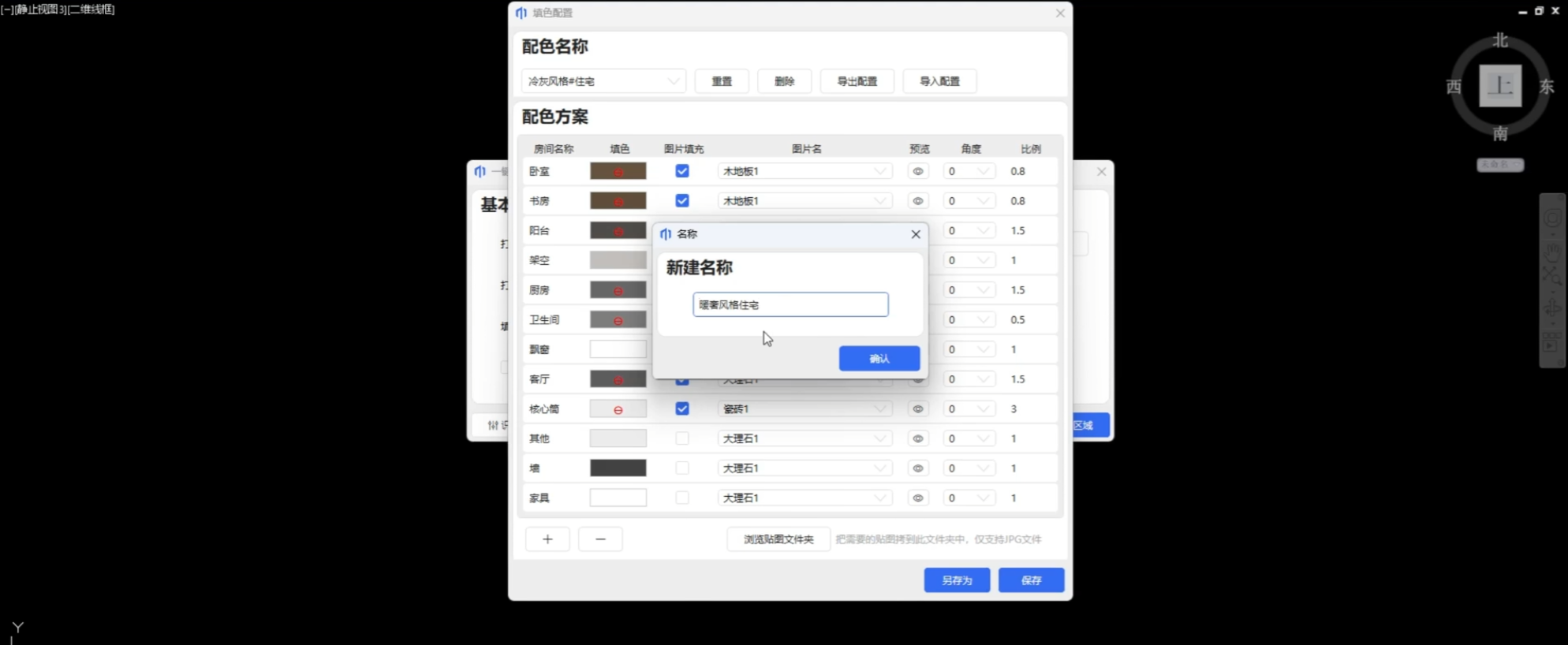The height and width of the screenshot is (645, 1568).
Task: Remove a room row with minus button
Action: pos(600,539)
